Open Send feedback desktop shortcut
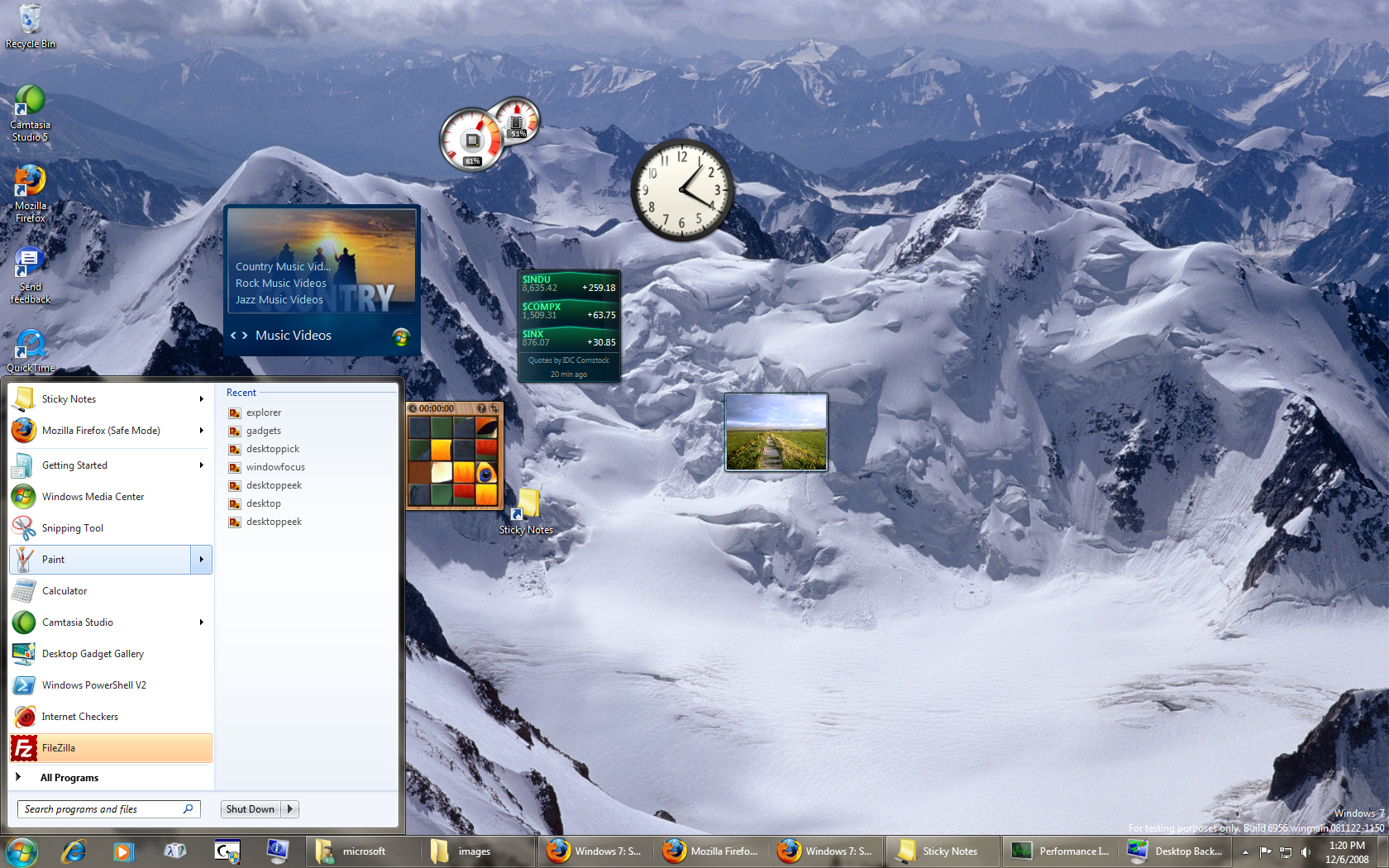1389x868 pixels. pos(30,276)
